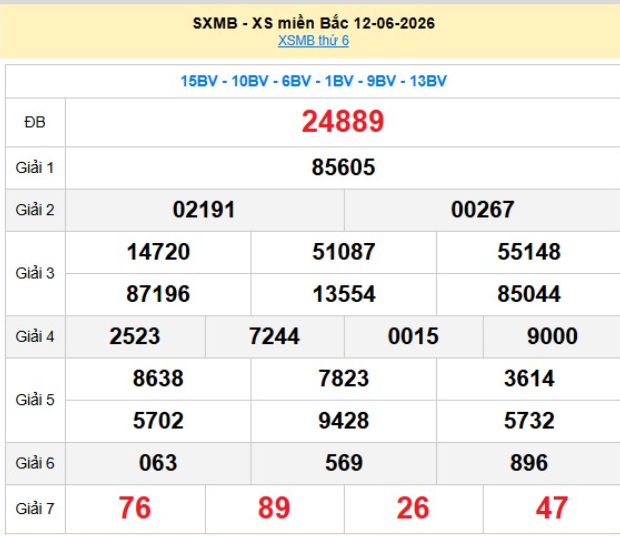Select third prize number 85044
Viewport: 620px width, 536px height.
529,294
